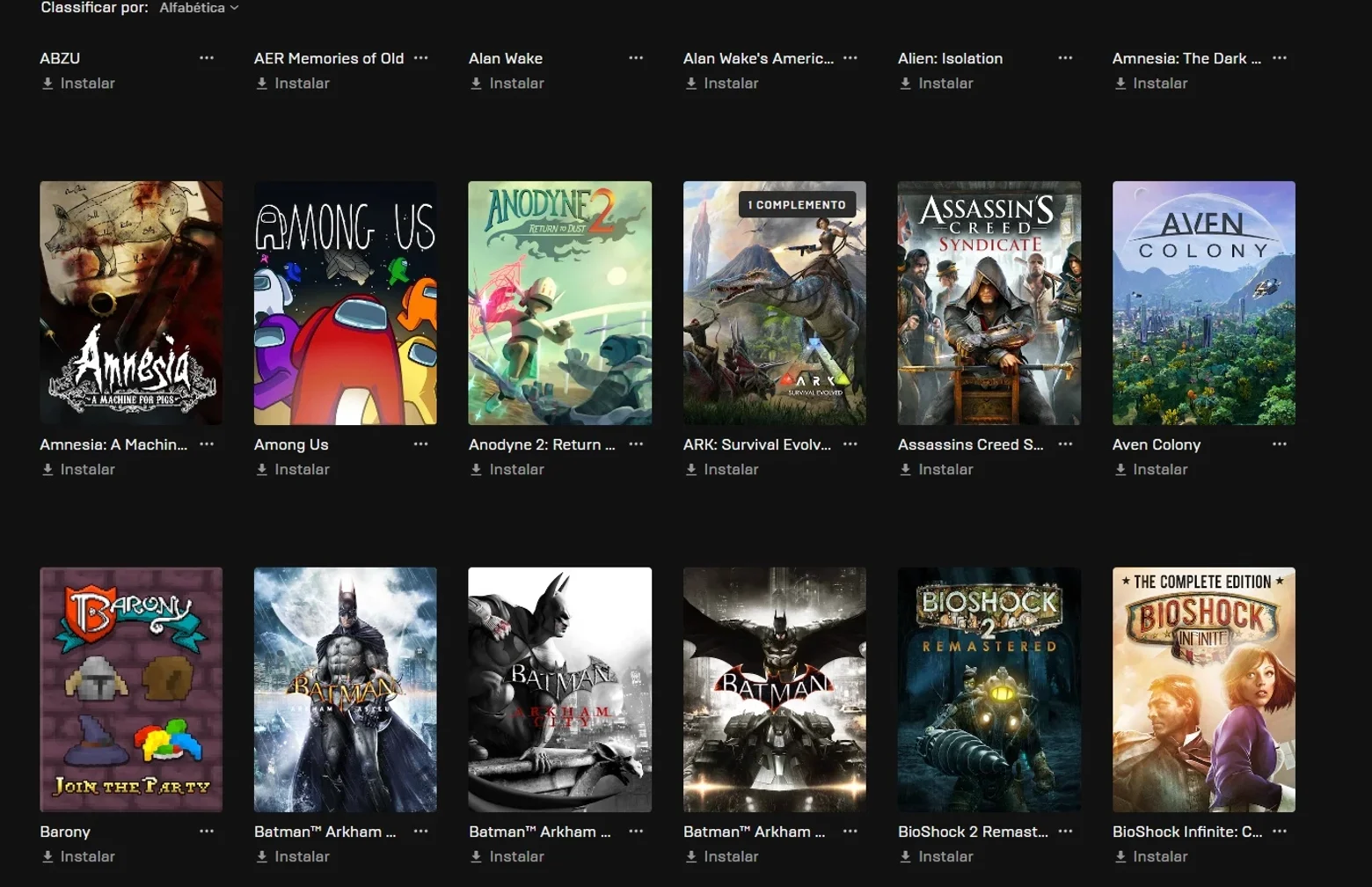Click Instalar under Among Us
The width and height of the screenshot is (1372, 887).
[293, 470]
